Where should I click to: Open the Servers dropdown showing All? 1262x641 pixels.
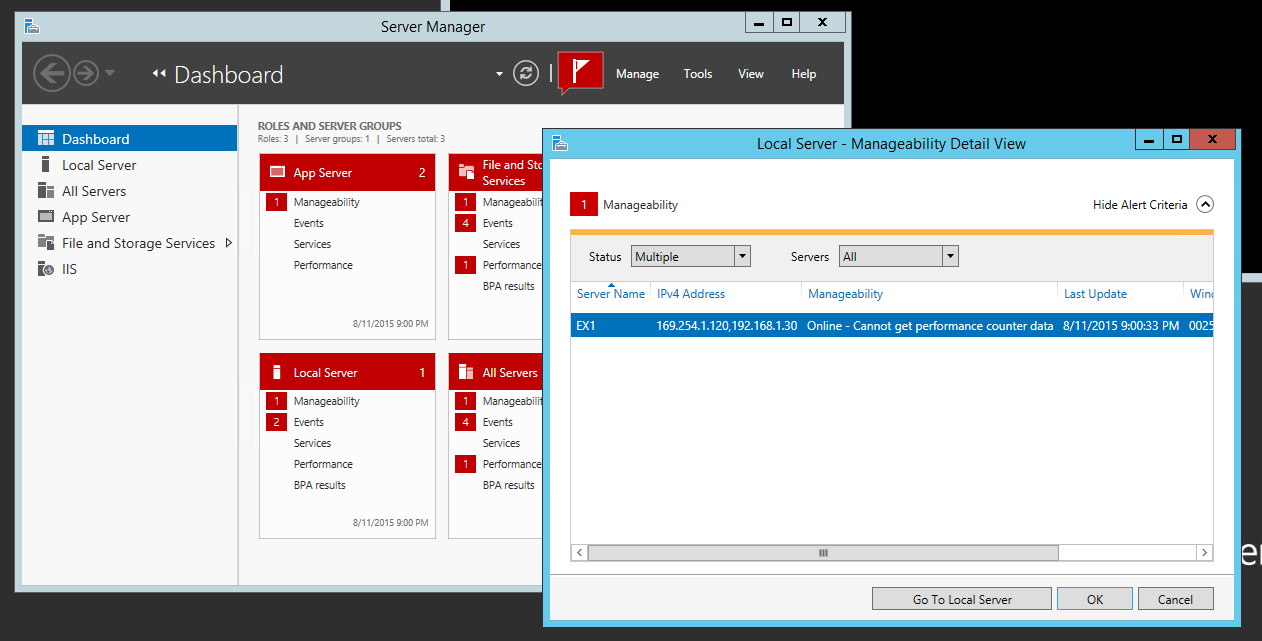coord(898,256)
